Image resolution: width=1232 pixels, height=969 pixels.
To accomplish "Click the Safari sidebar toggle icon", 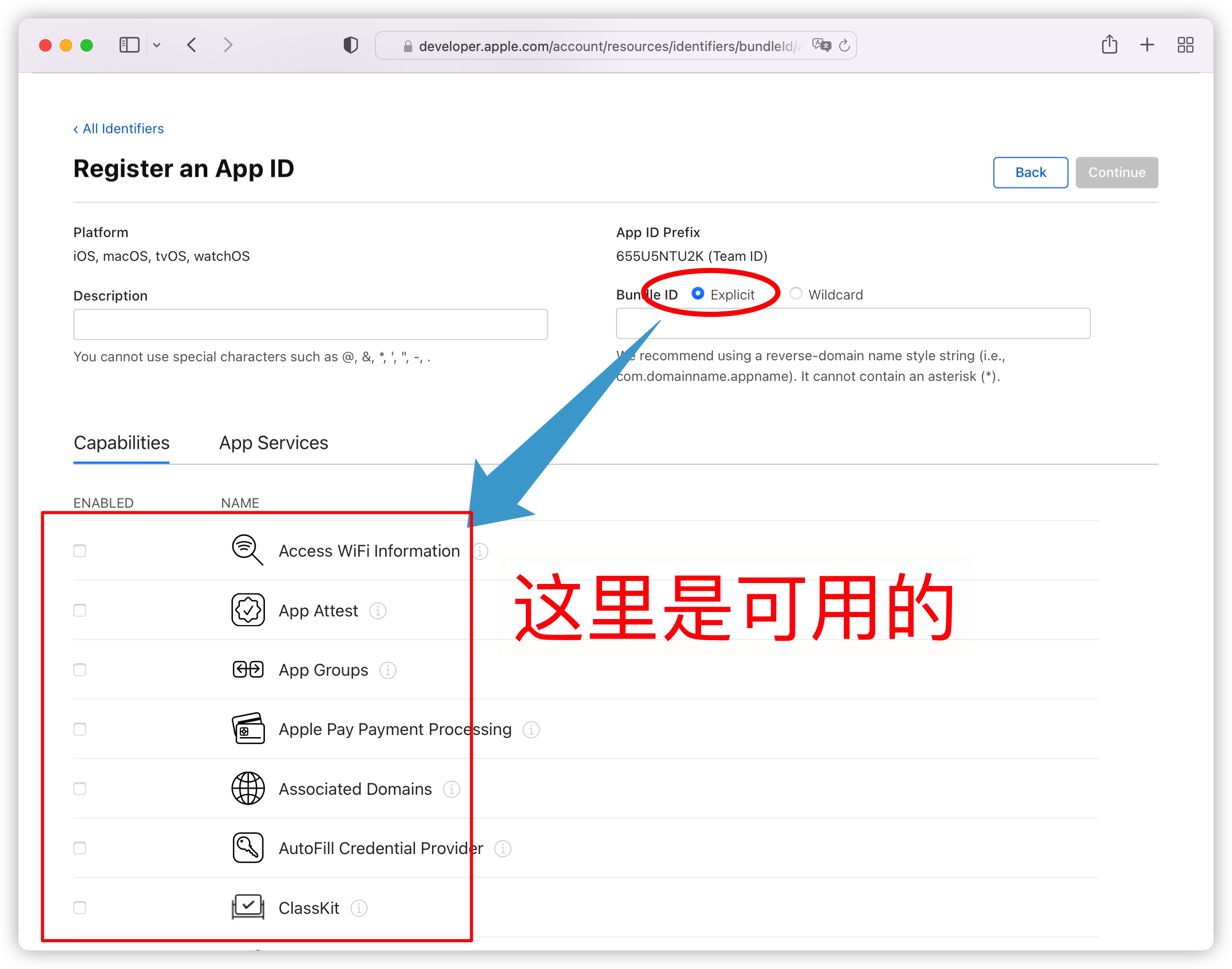I will [129, 45].
